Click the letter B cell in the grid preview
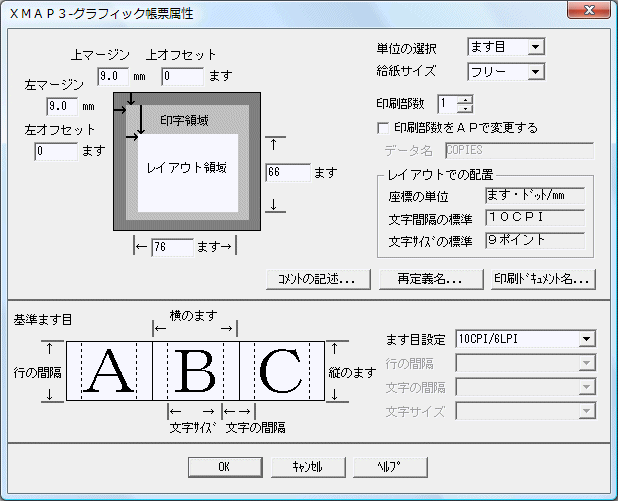This screenshot has width=618, height=501. [x=196, y=371]
